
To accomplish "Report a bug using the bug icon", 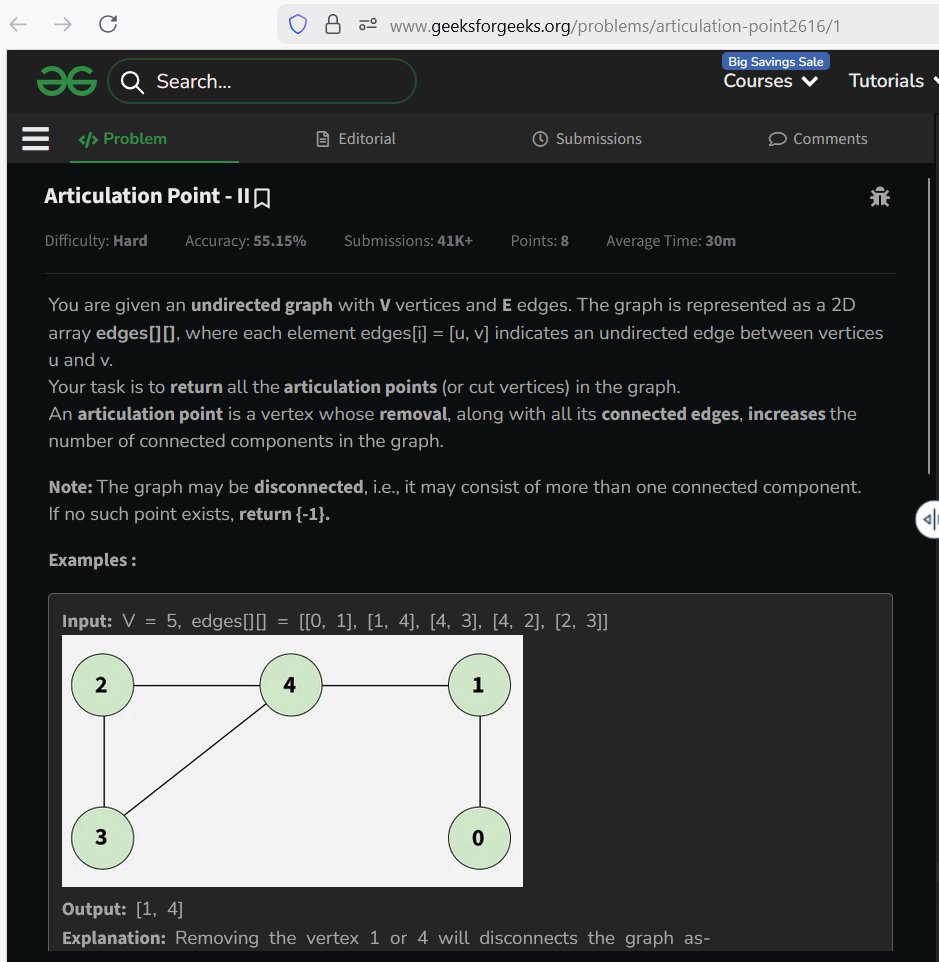I will pyautogui.click(x=880, y=196).
